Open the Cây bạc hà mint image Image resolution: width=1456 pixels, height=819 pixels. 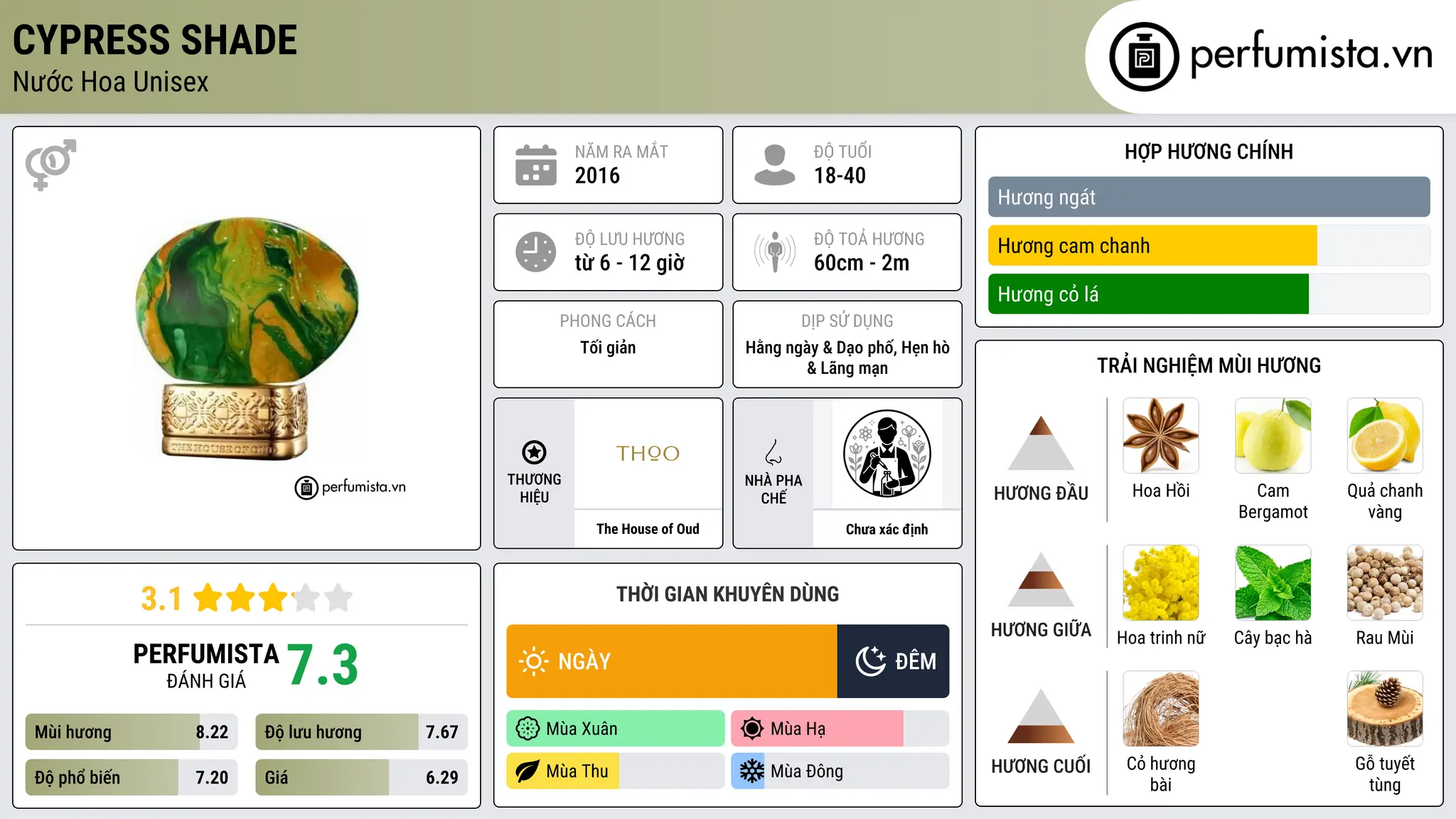(x=1273, y=583)
